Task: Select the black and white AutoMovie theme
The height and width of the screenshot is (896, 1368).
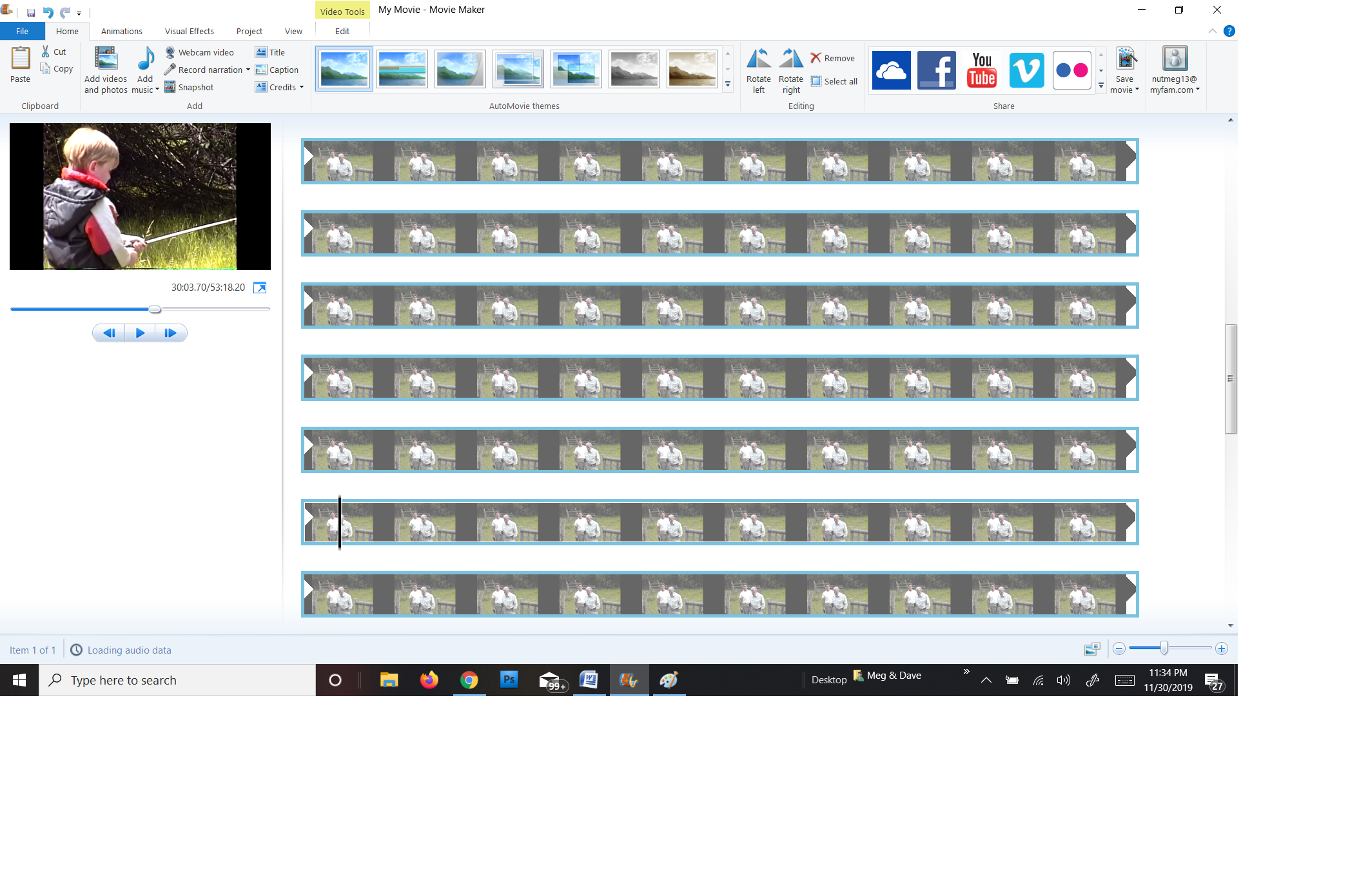Action: 634,68
